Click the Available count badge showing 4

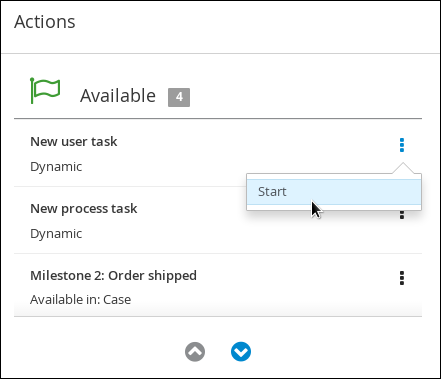click(179, 97)
